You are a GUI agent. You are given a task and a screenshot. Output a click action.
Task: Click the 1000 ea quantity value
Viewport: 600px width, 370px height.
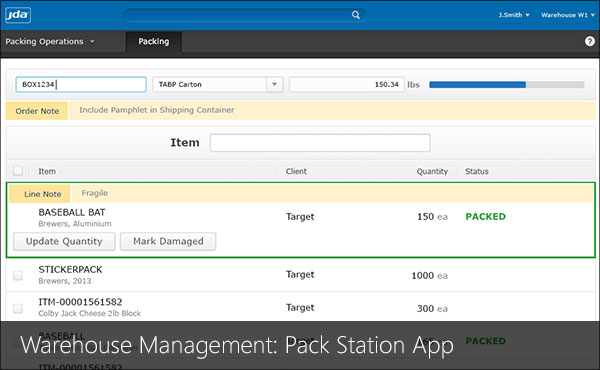(x=429, y=275)
